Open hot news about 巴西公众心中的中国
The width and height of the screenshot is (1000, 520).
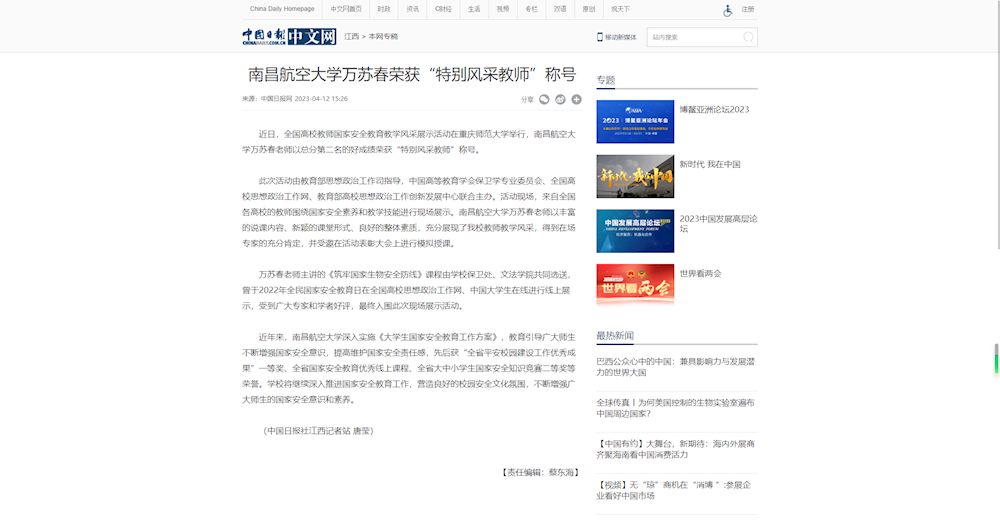[x=676, y=366]
